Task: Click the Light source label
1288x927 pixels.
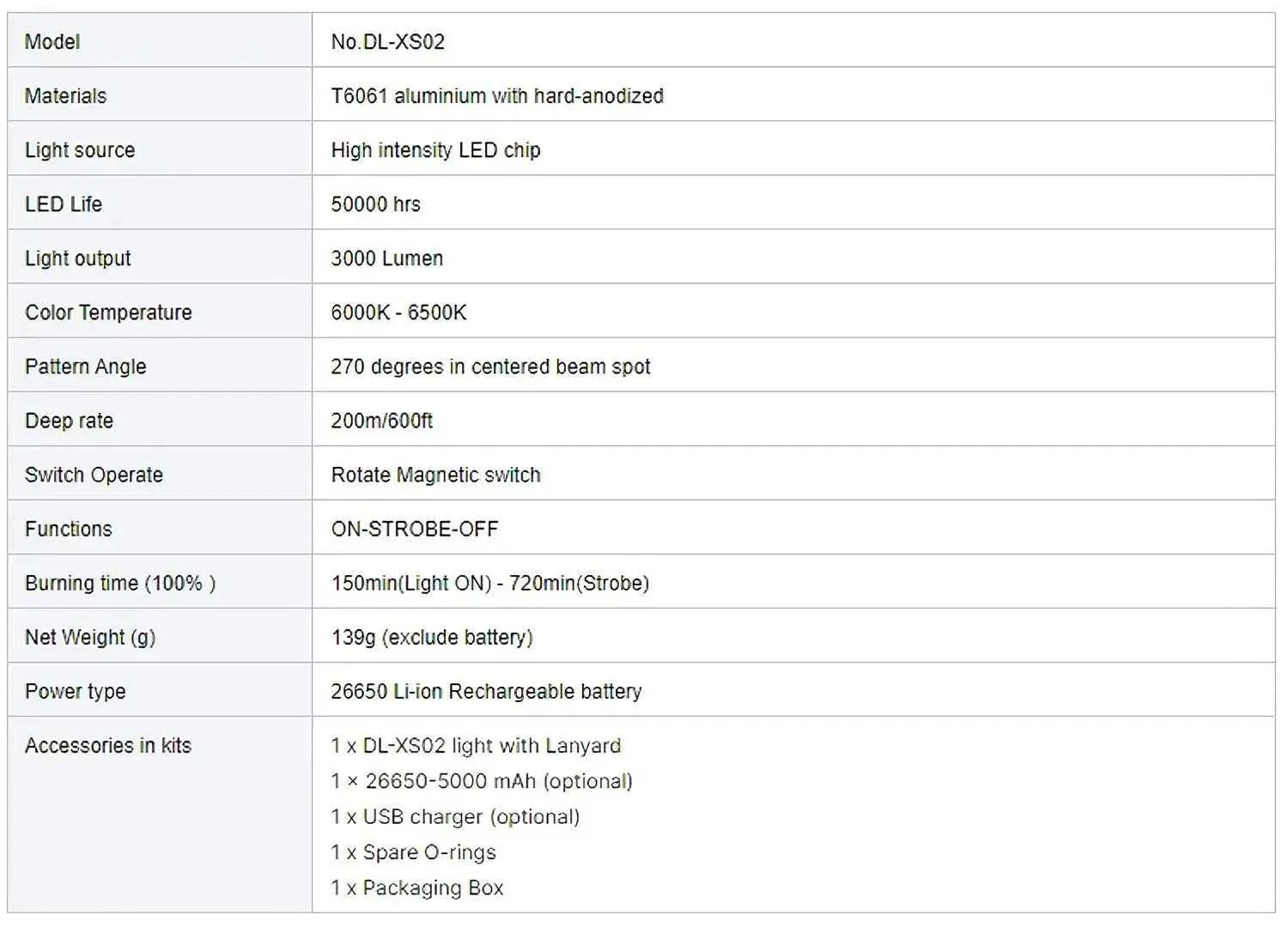Action: 80,149
